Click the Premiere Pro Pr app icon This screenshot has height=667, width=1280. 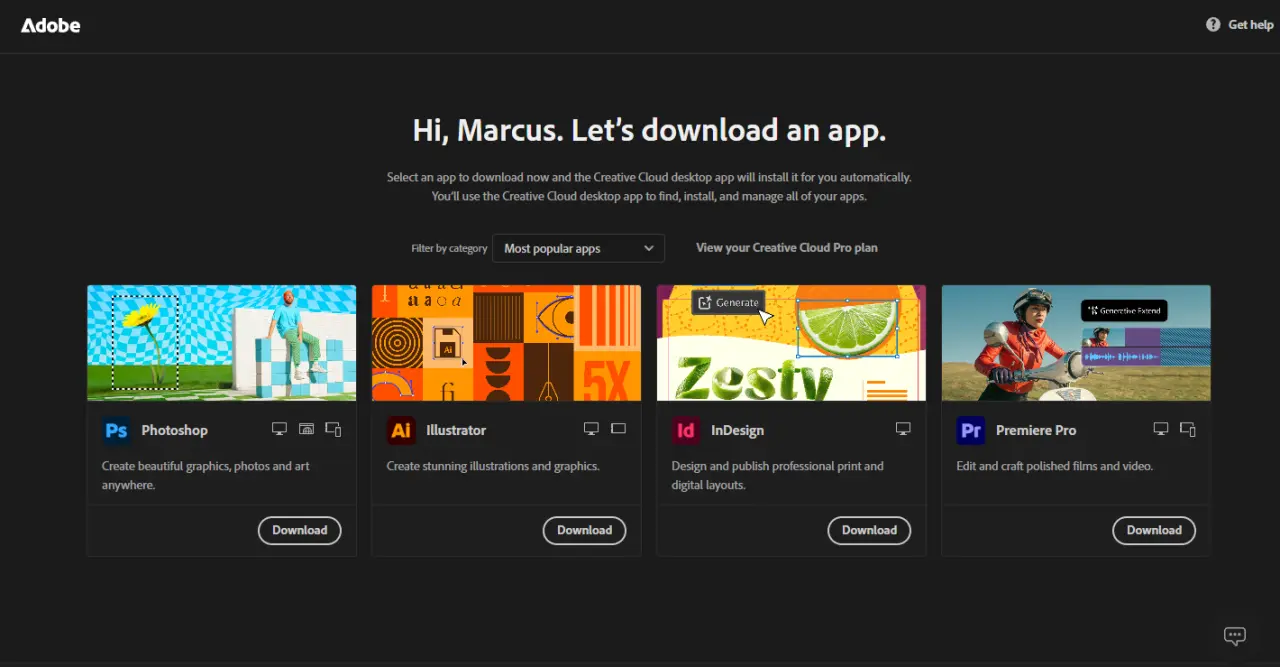(x=971, y=431)
